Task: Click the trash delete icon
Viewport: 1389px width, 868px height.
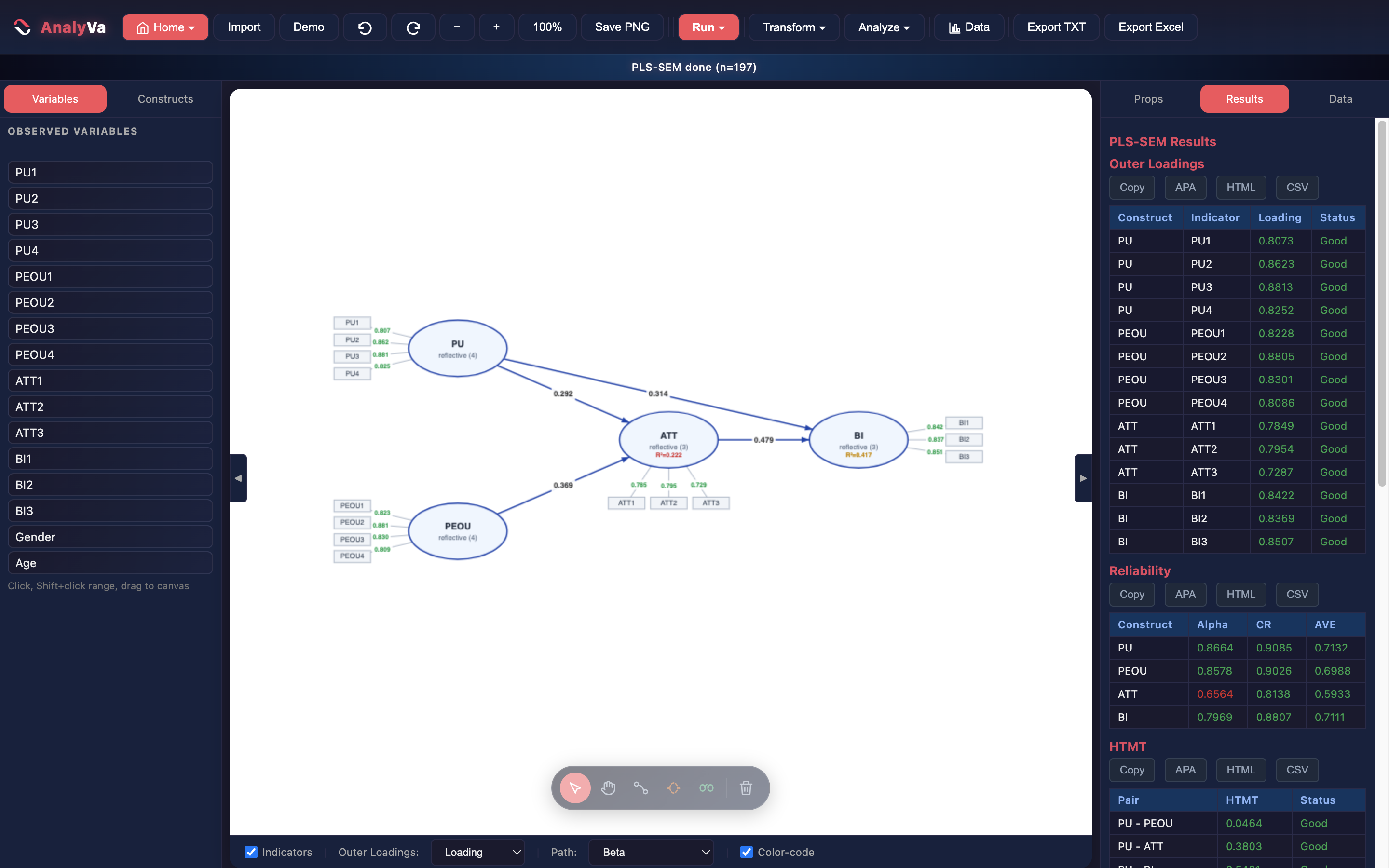Action: click(x=746, y=787)
